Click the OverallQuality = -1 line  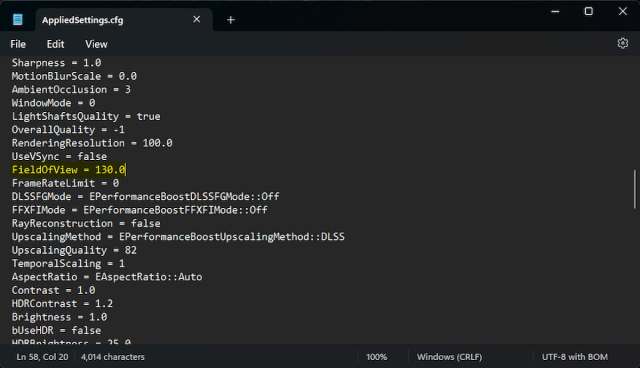pyautogui.click(x=68, y=130)
